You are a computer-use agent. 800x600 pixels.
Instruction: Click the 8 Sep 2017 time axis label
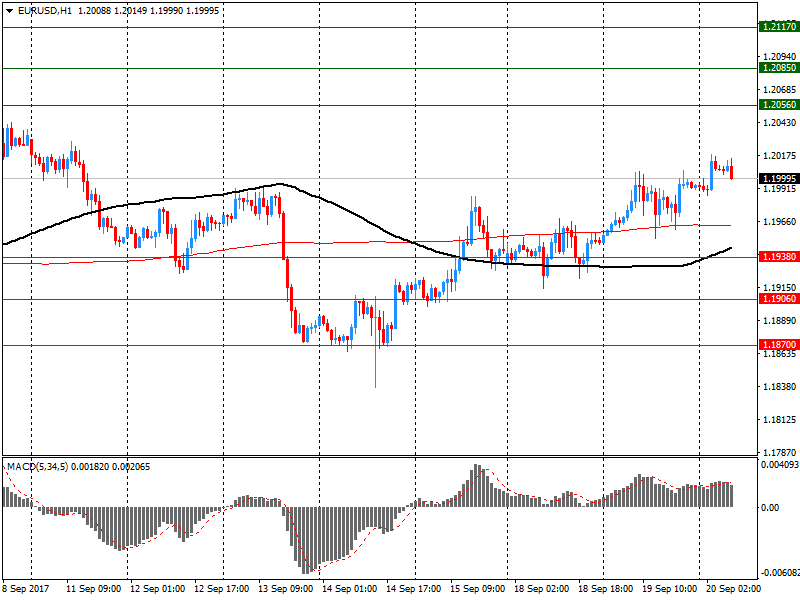26,589
